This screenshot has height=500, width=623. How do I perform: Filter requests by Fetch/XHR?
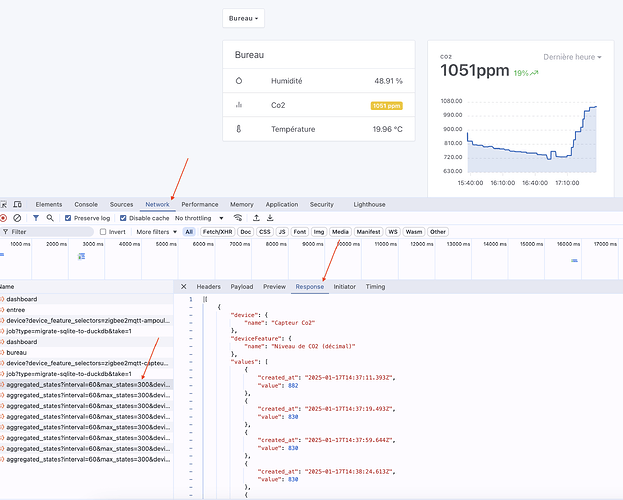coord(216,231)
